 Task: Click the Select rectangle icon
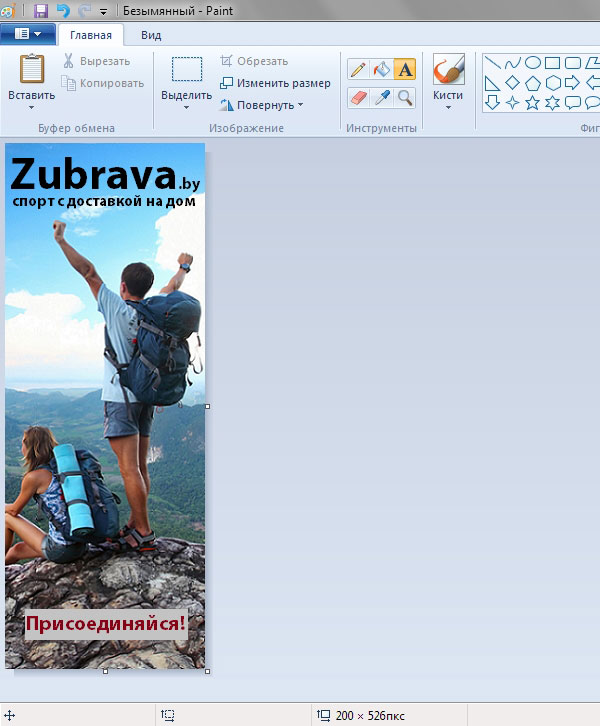coord(187,69)
